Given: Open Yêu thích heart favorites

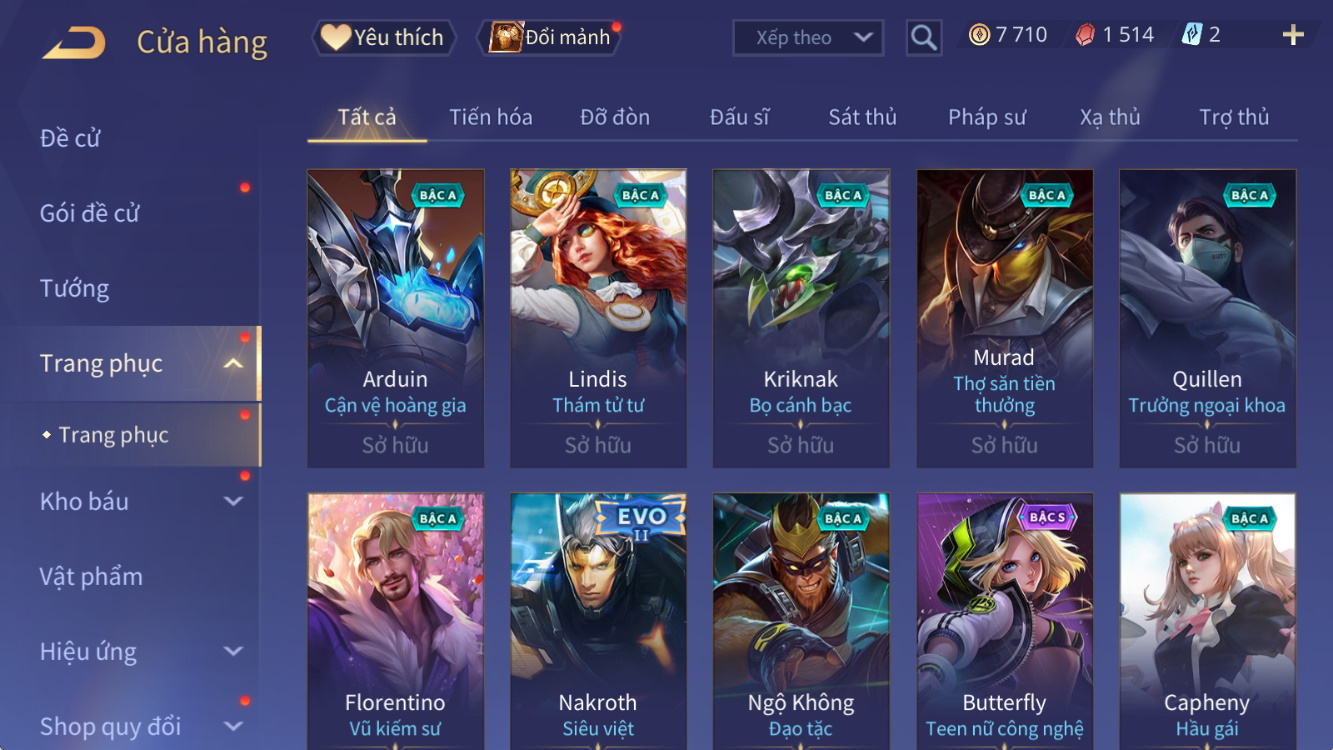Looking at the screenshot, I should point(384,38).
